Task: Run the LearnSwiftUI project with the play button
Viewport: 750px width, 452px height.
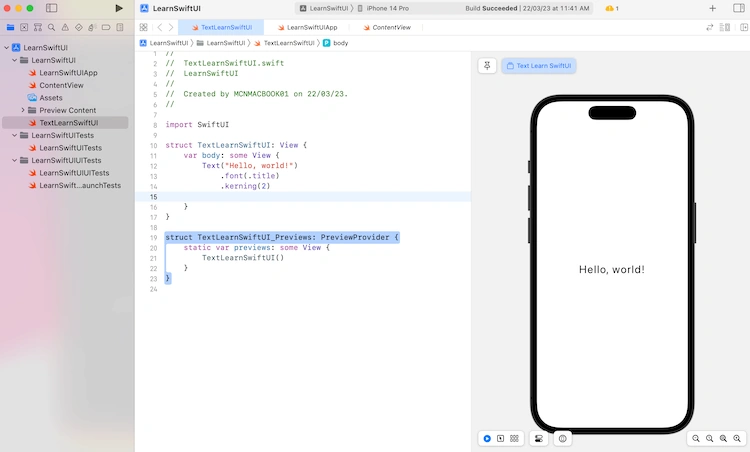Action: [119, 8]
